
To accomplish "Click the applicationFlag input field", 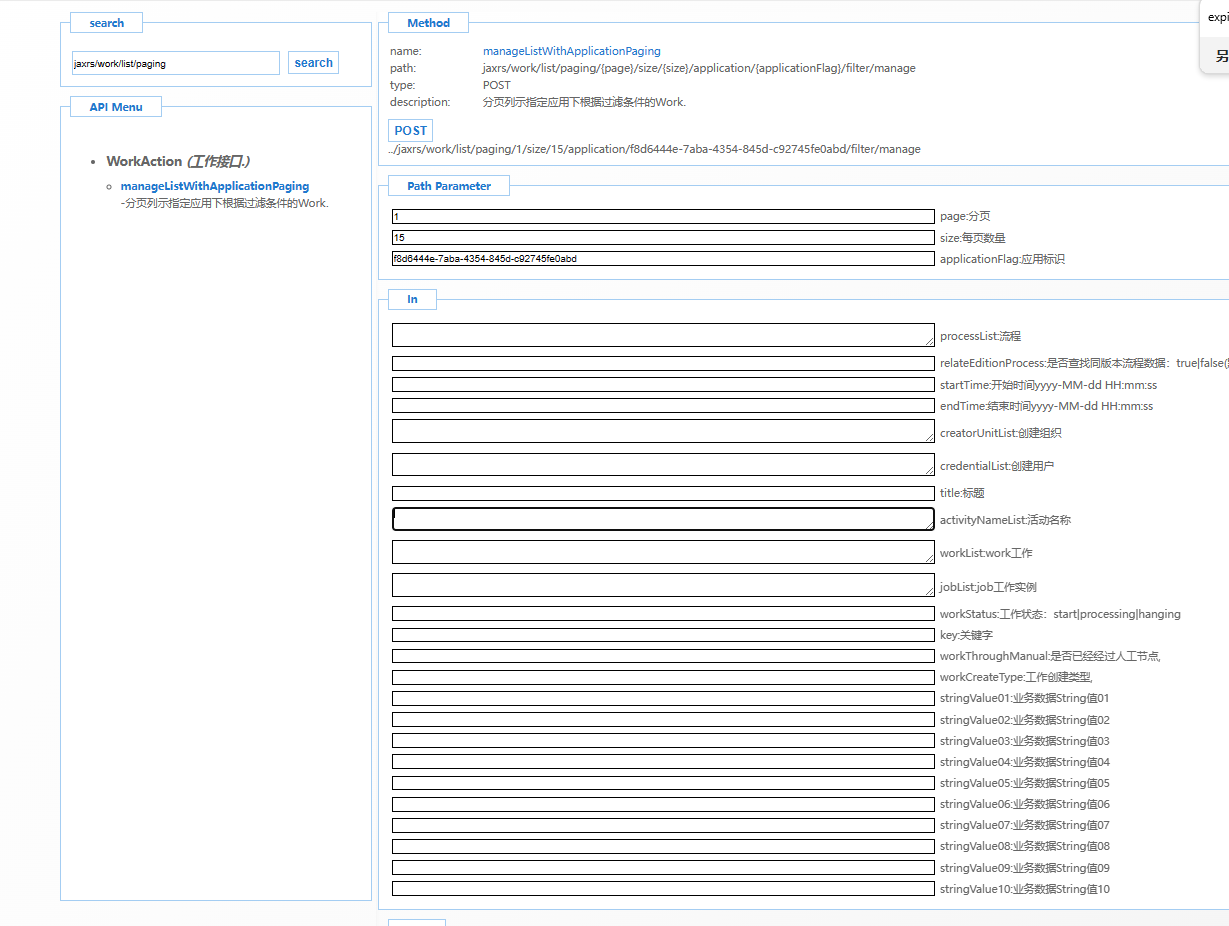I will tap(662, 259).
